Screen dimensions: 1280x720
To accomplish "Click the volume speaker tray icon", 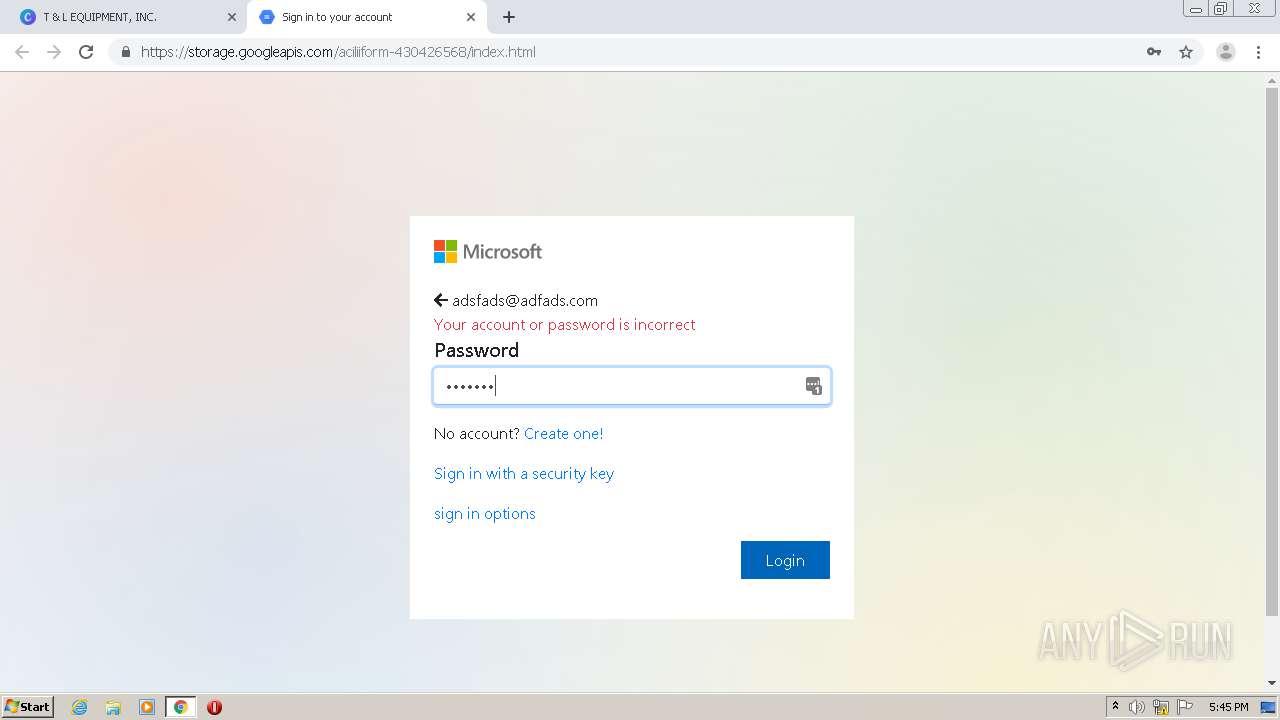I will coord(1137,707).
